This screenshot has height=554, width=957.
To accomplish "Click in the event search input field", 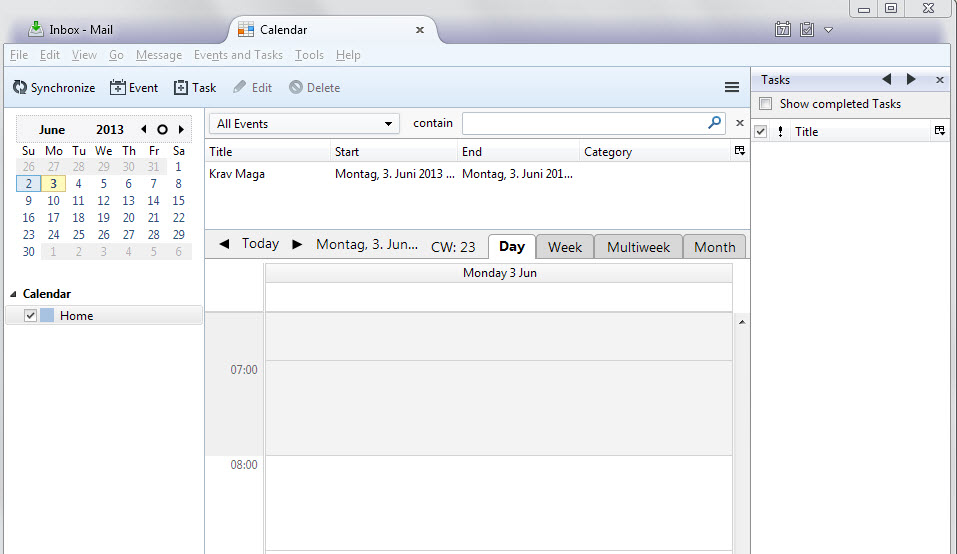I will 584,123.
